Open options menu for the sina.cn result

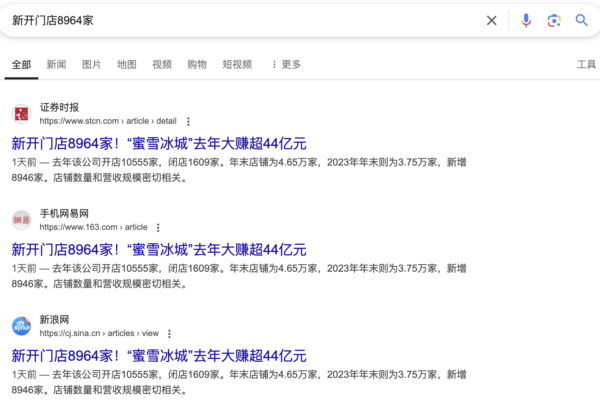click(168, 334)
